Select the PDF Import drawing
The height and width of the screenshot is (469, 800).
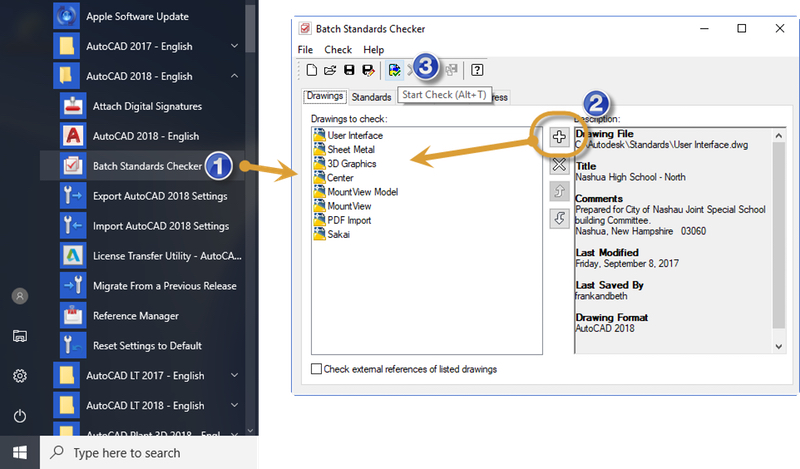tap(343, 220)
